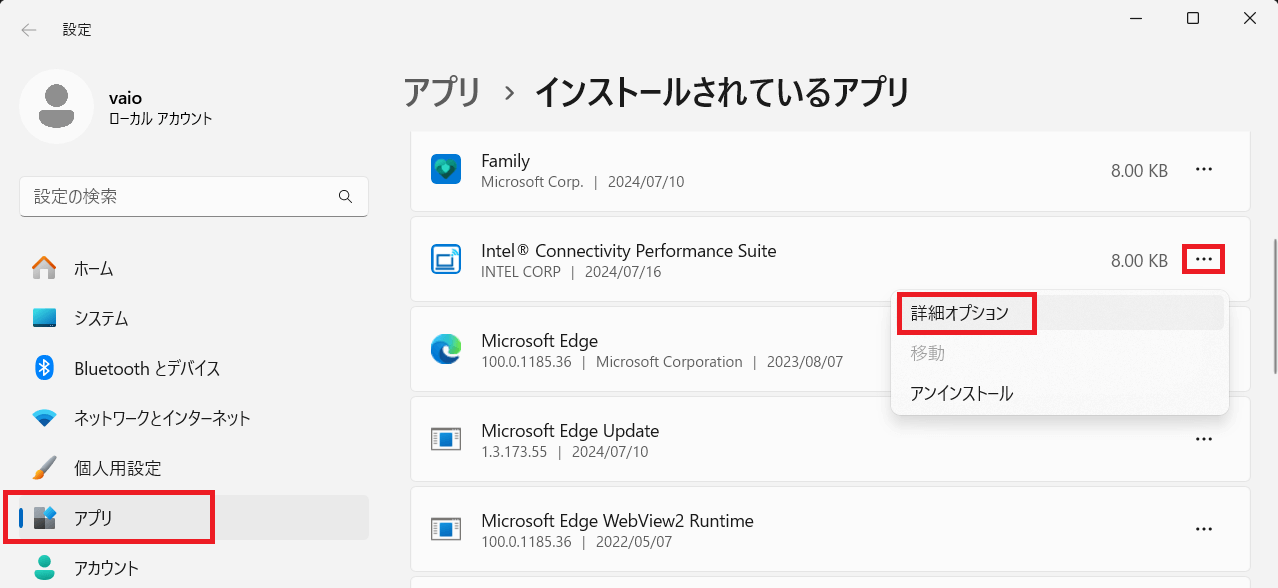Click the Intel® Connectivity Performance Suite title

coord(628,251)
